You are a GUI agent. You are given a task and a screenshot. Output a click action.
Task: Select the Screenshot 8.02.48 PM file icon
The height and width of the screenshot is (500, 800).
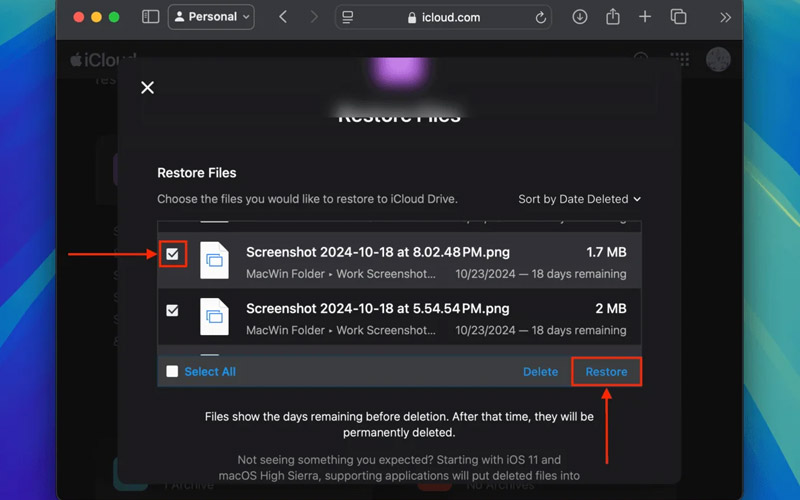[x=214, y=260]
